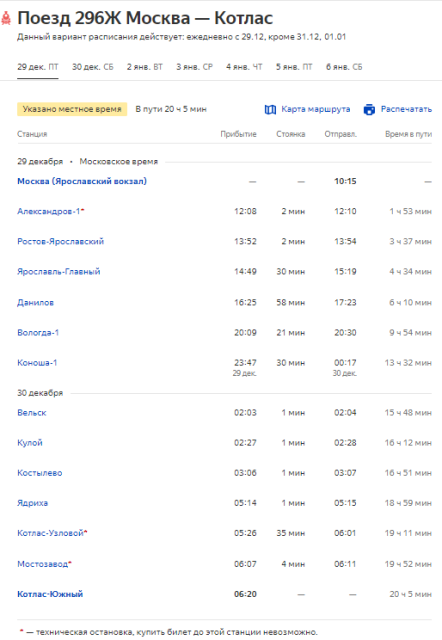Open the 3 янв. СР date tab
This screenshot has width=442, height=640.
click(x=194, y=67)
